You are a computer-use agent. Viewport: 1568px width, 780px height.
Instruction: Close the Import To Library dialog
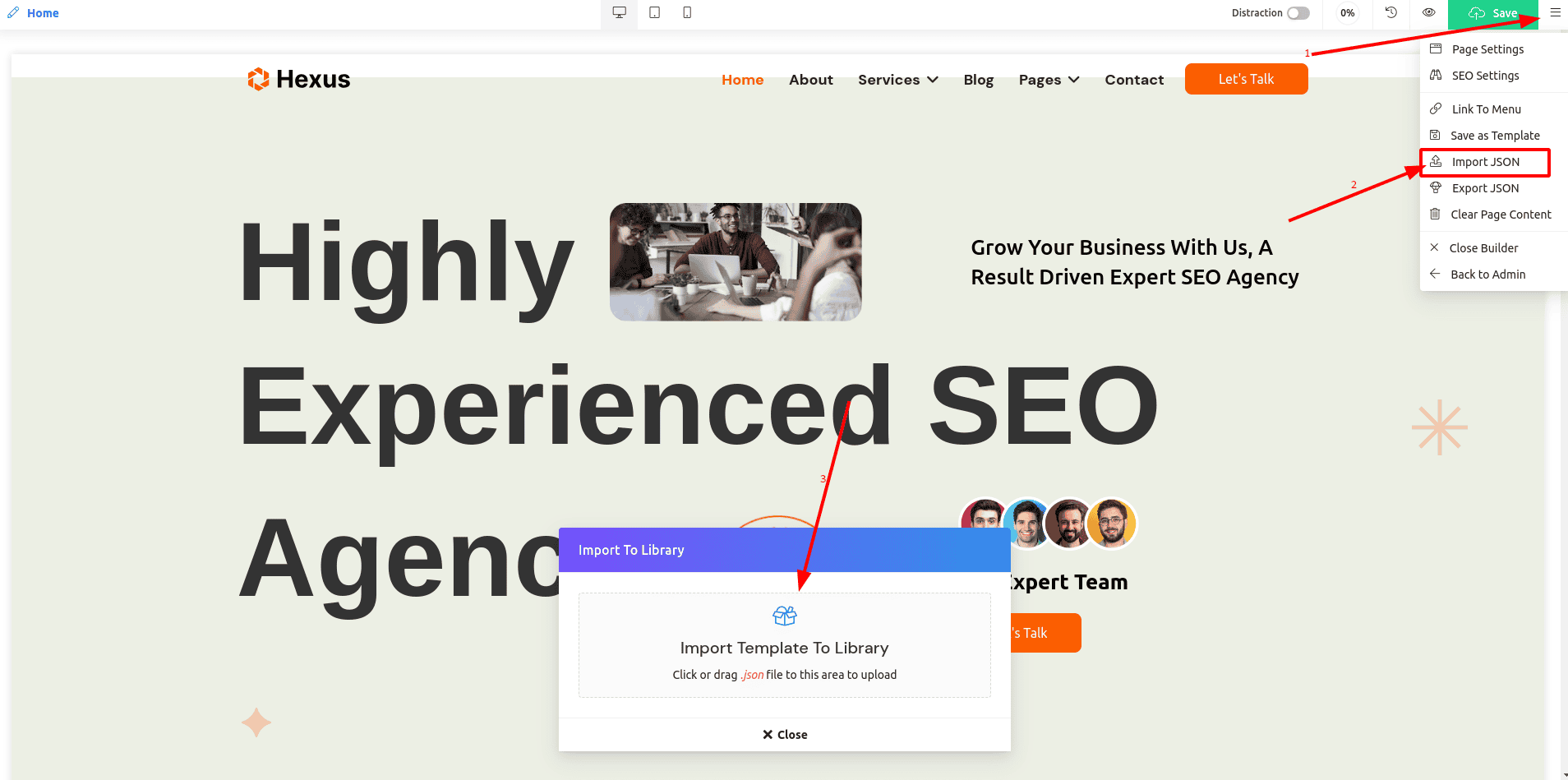[x=785, y=735]
